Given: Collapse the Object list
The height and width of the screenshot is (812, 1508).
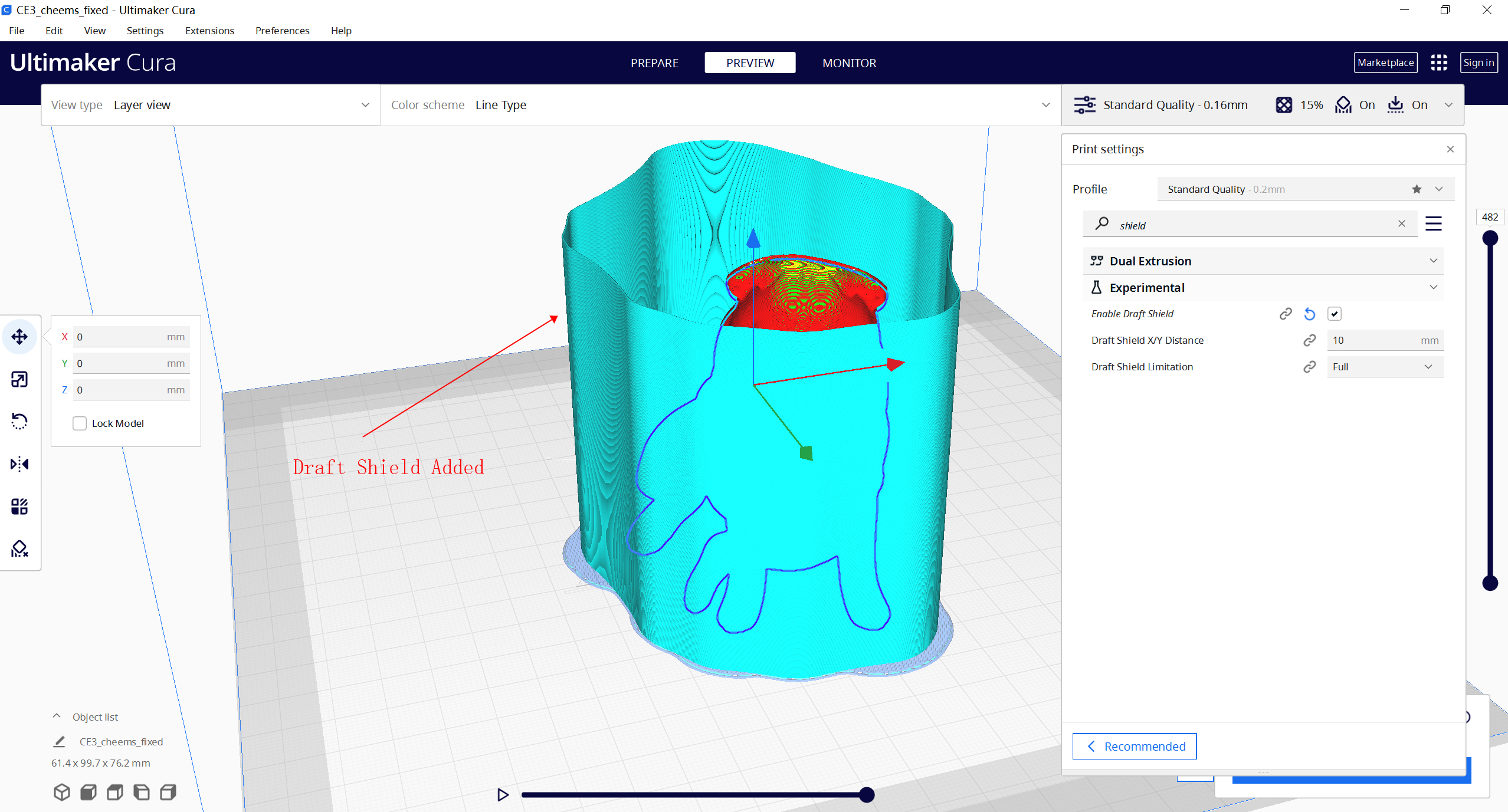Looking at the screenshot, I should (x=57, y=716).
